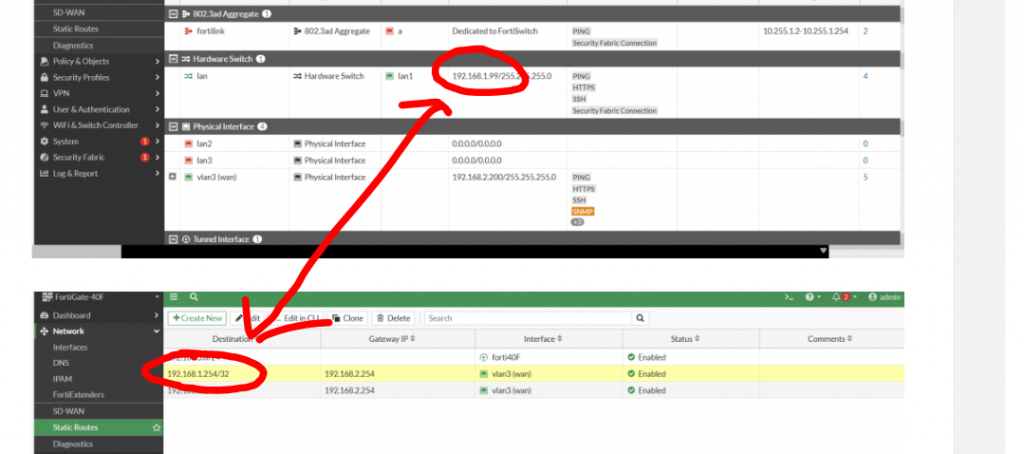Open the admin user menu

click(x=885, y=297)
